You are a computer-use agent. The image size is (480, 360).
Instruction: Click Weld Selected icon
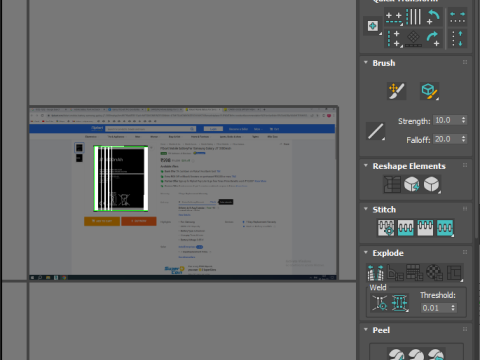(400, 303)
